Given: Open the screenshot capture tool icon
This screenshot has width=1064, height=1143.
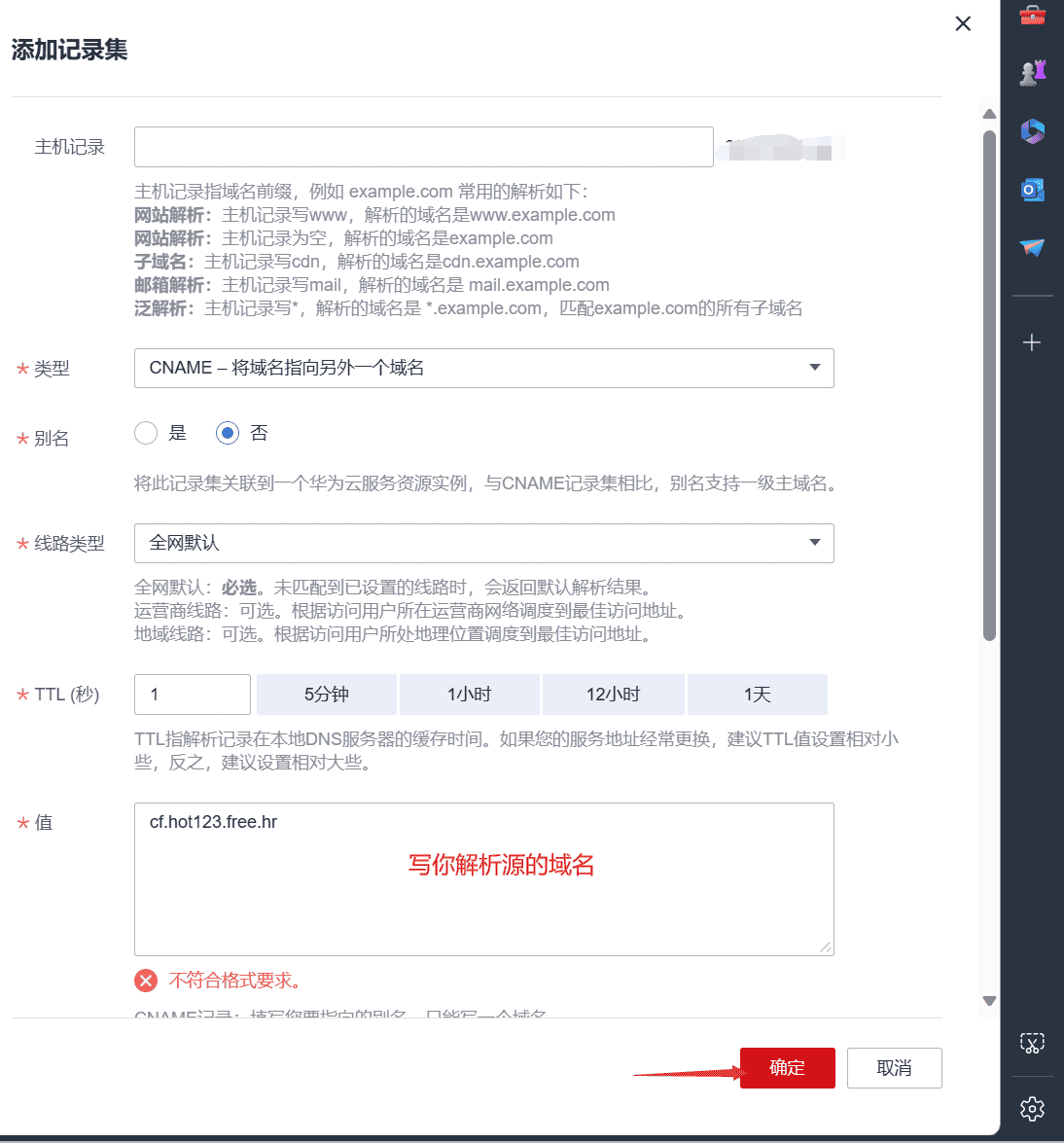Looking at the screenshot, I should tap(1032, 1043).
